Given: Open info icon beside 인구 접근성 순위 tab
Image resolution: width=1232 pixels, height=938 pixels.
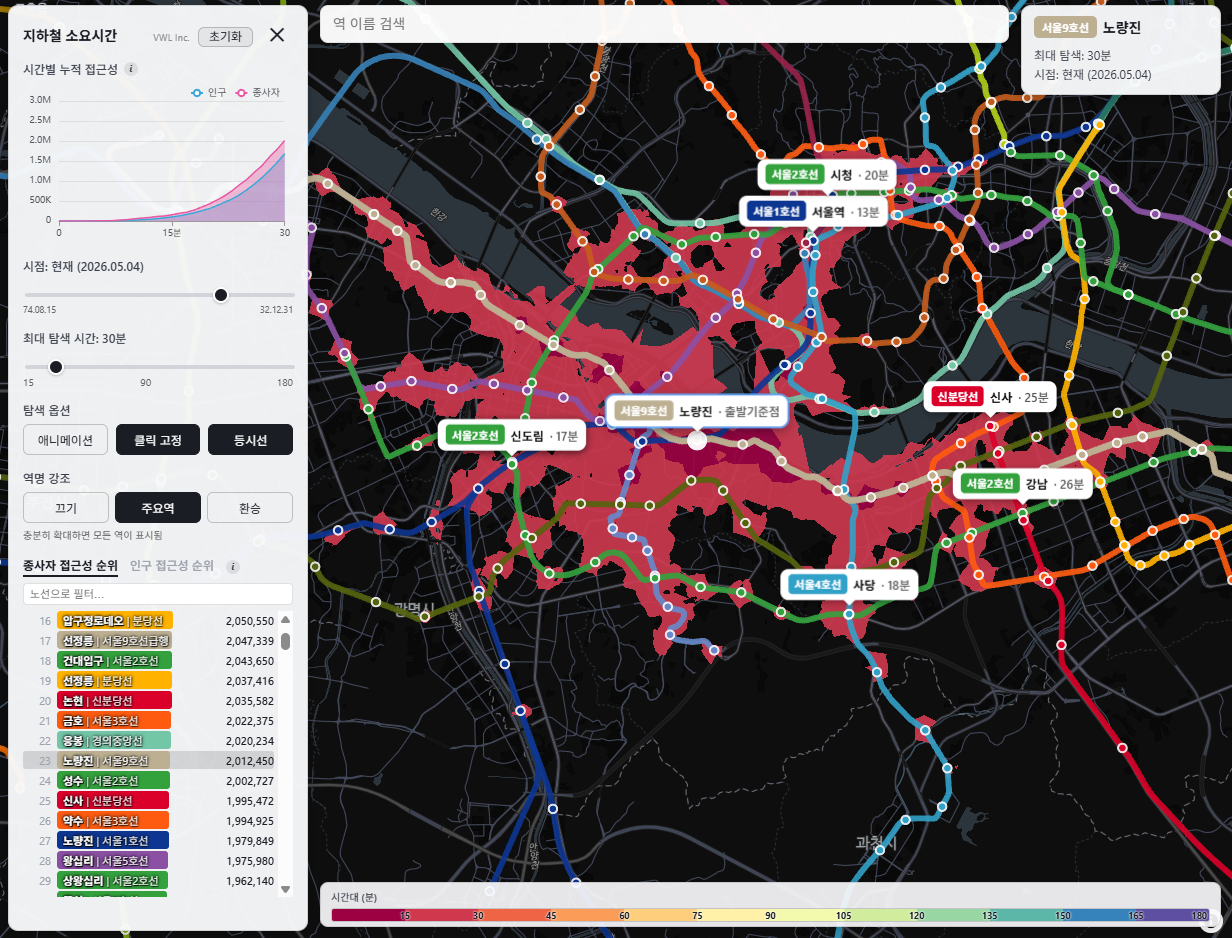Looking at the screenshot, I should click(x=233, y=566).
